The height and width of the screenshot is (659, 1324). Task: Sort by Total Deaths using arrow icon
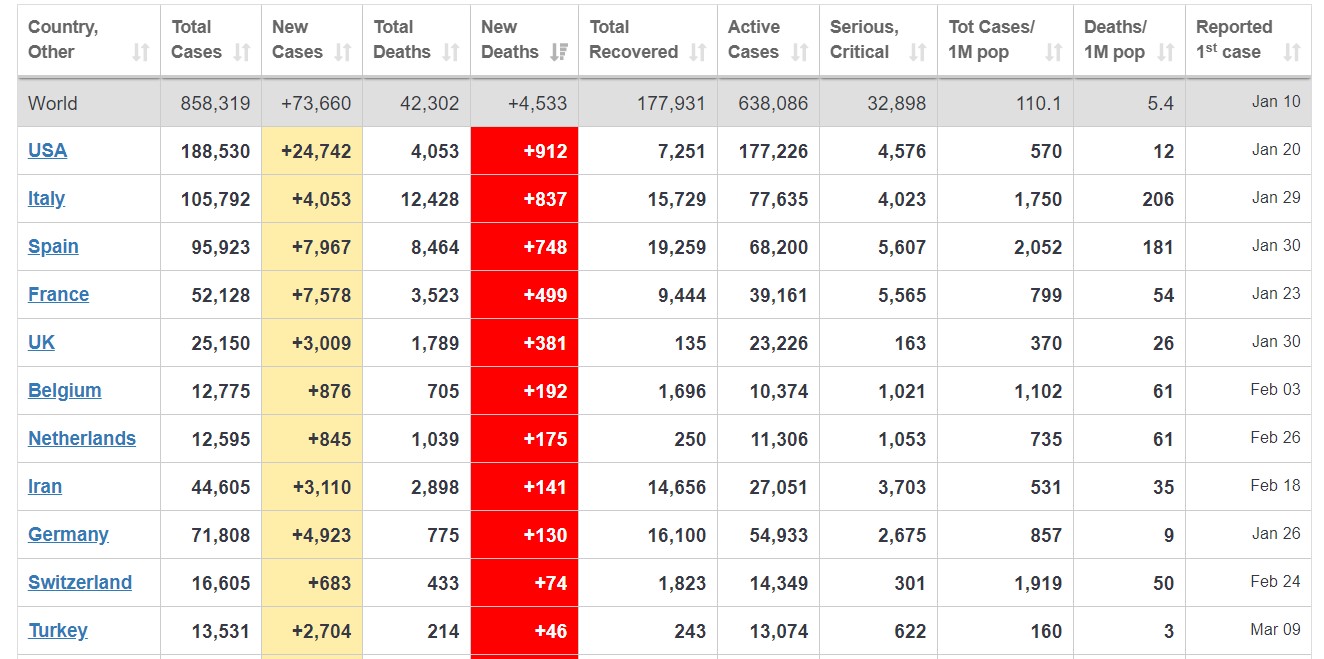coord(451,52)
